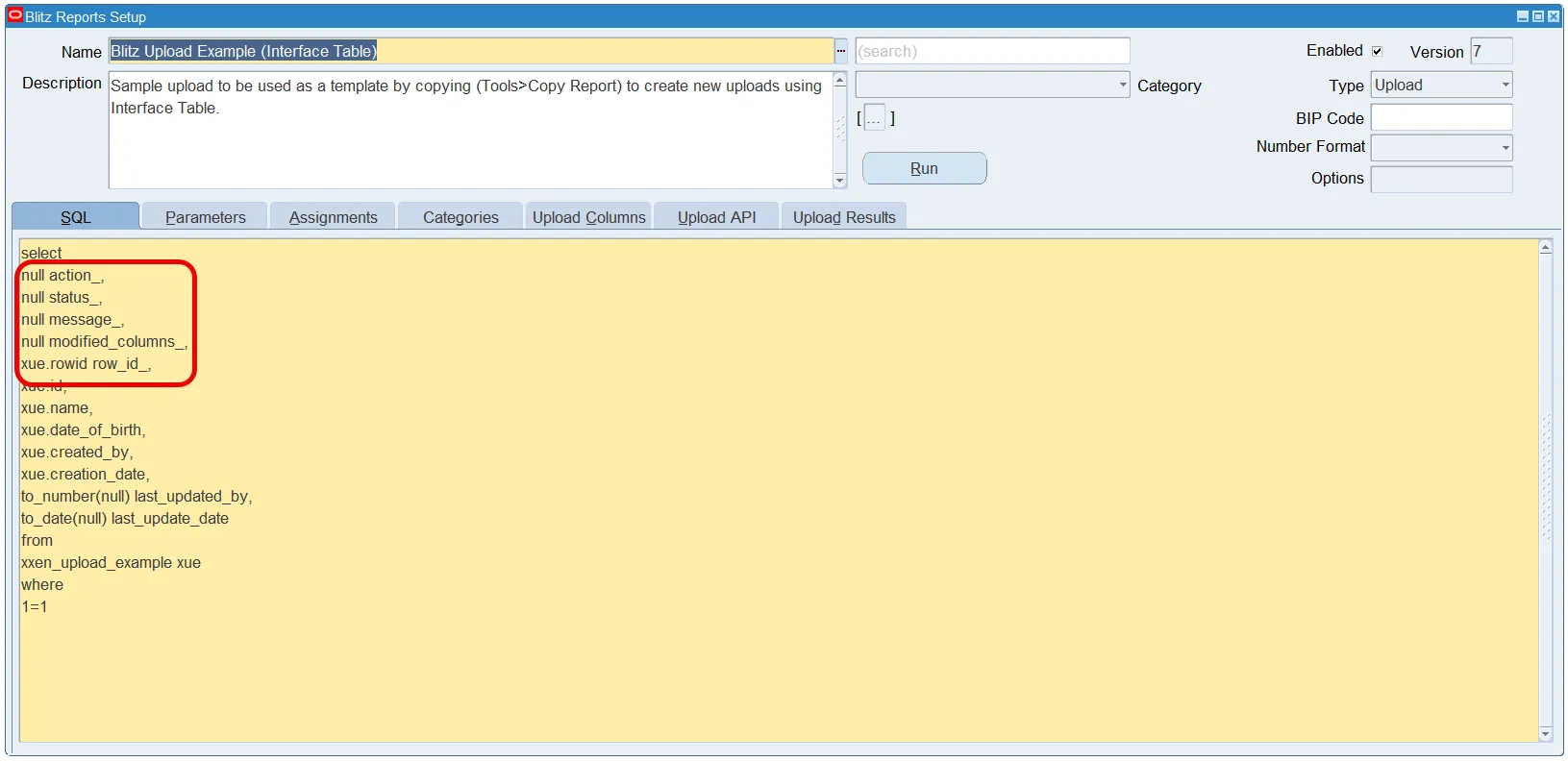The image size is (1568, 761).
Task: Click the Options field
Action: tap(1441, 179)
